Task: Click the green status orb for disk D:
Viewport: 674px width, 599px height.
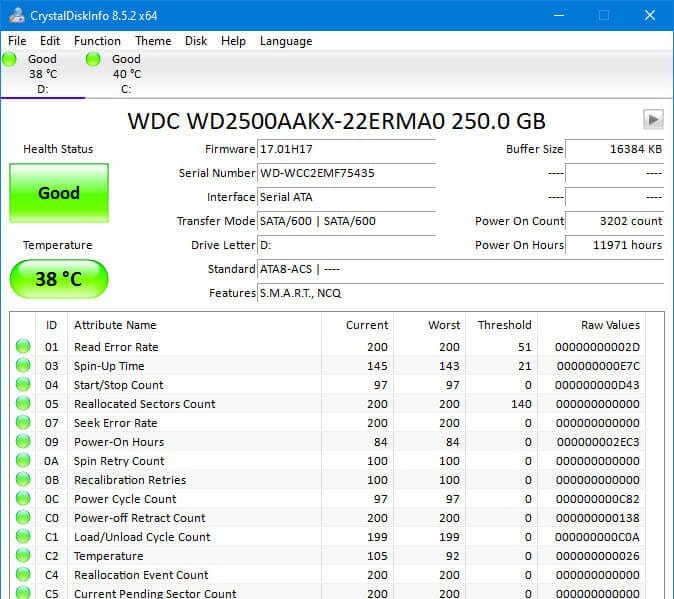Action: (9, 59)
